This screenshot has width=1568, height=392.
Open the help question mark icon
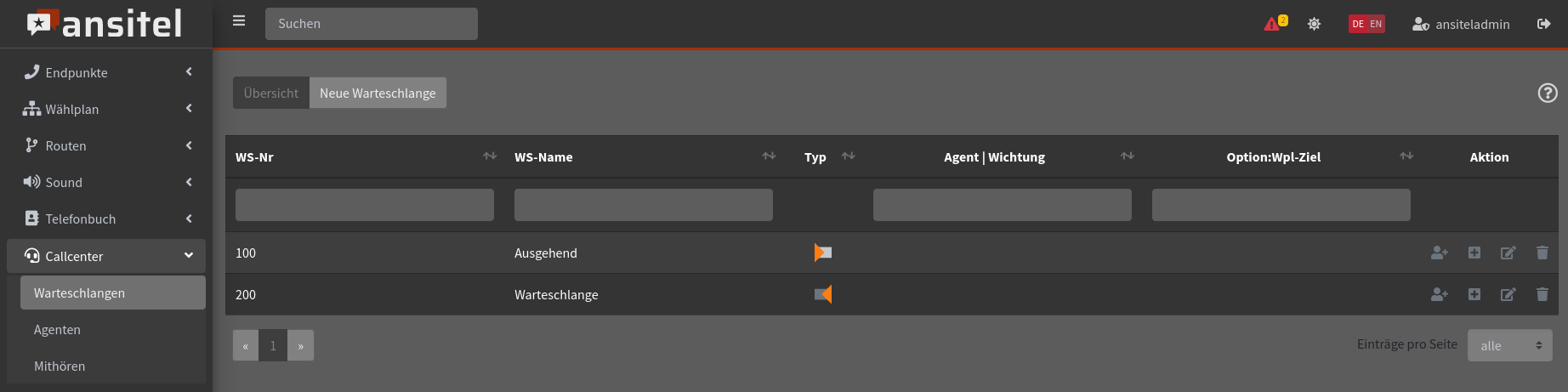(x=1548, y=93)
